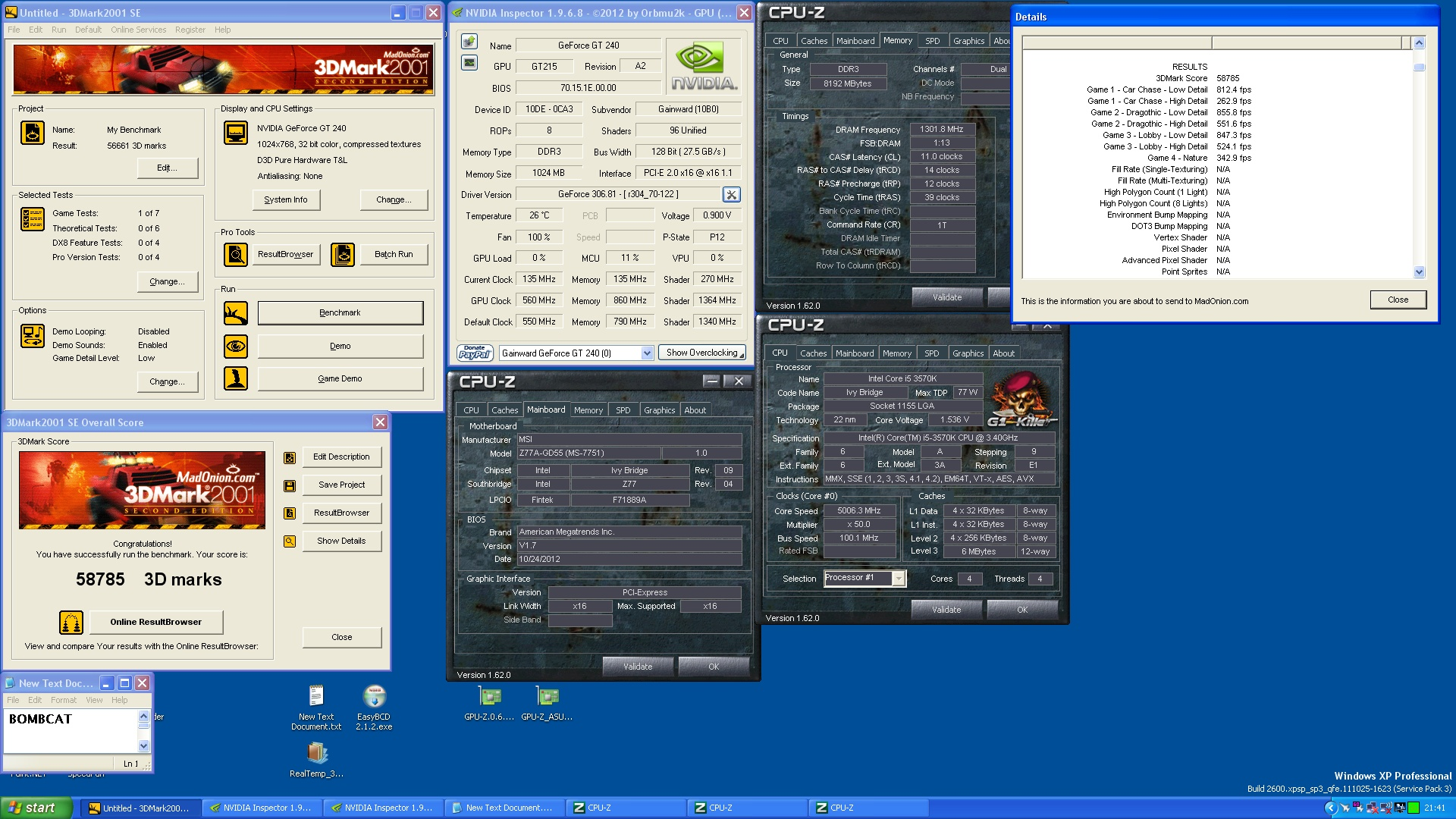Click the Core Speed 5006.3 MHz value

tap(859, 511)
